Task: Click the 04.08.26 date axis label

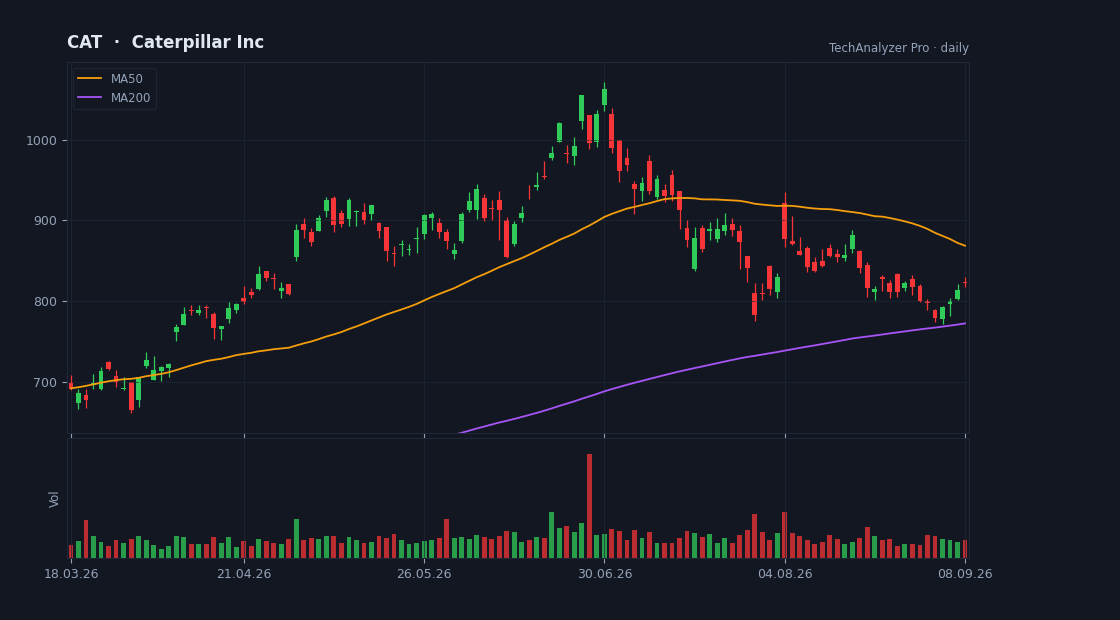Action: pos(785,574)
